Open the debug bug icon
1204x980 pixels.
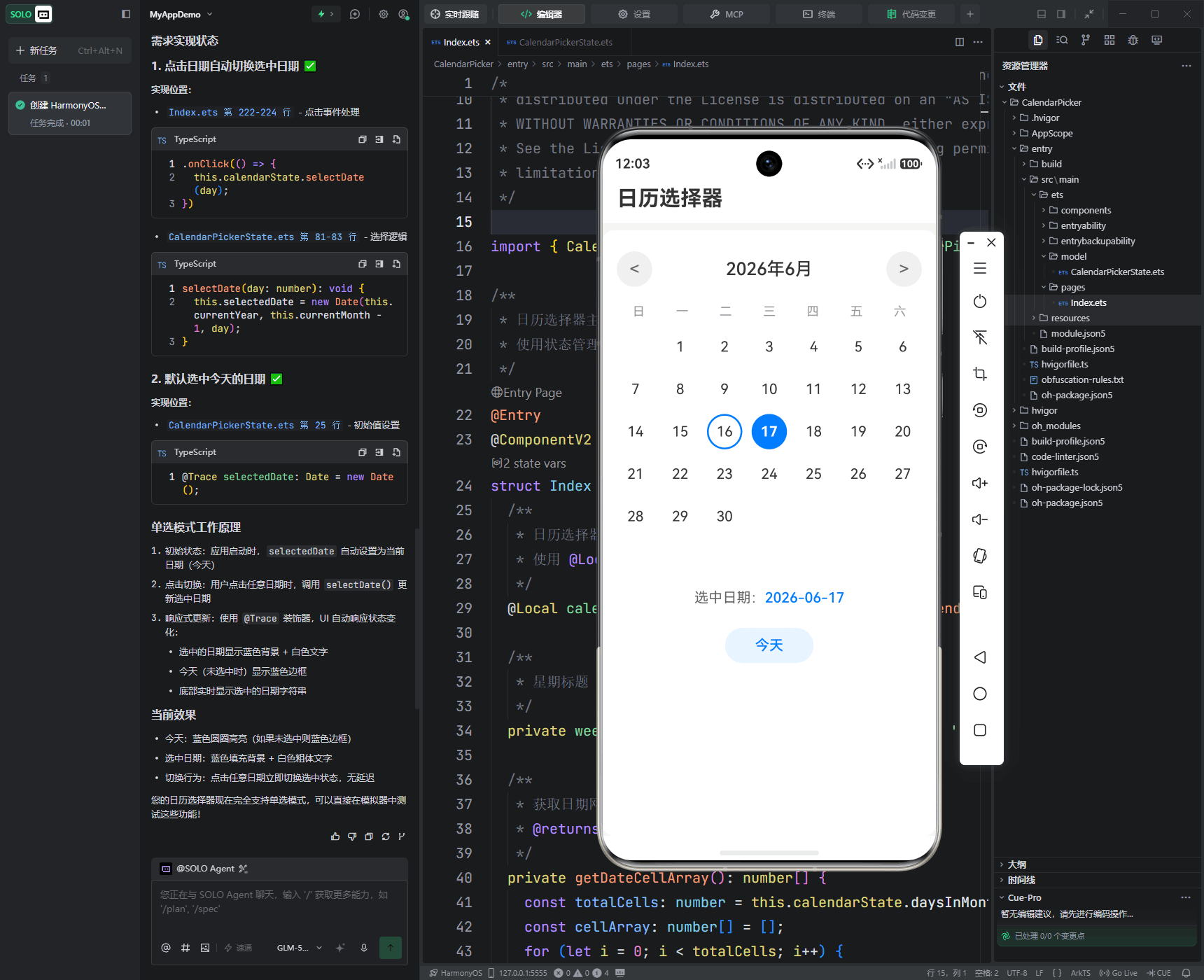coord(1133,40)
